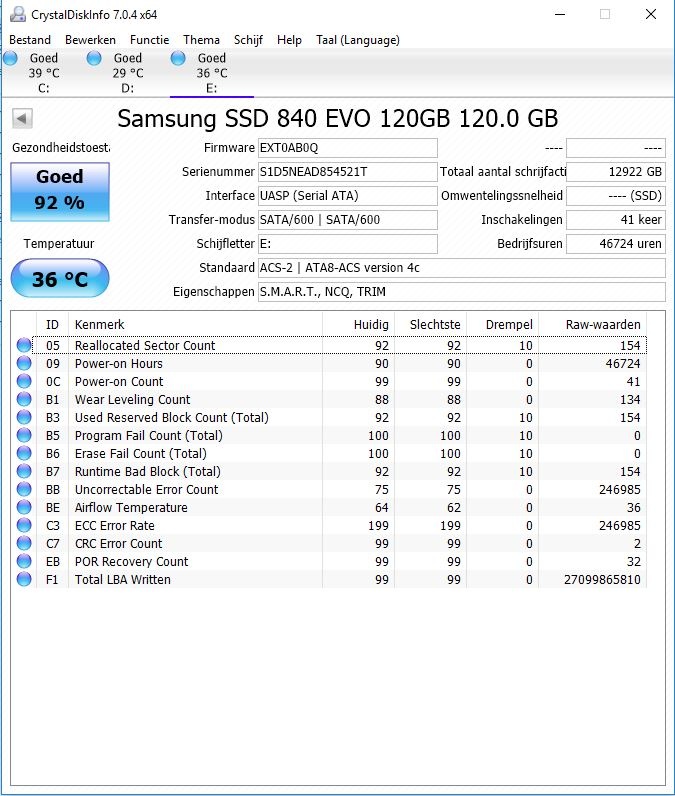Select the Airflow Temperature attribute name
The height and width of the screenshot is (796, 675).
click(131, 508)
